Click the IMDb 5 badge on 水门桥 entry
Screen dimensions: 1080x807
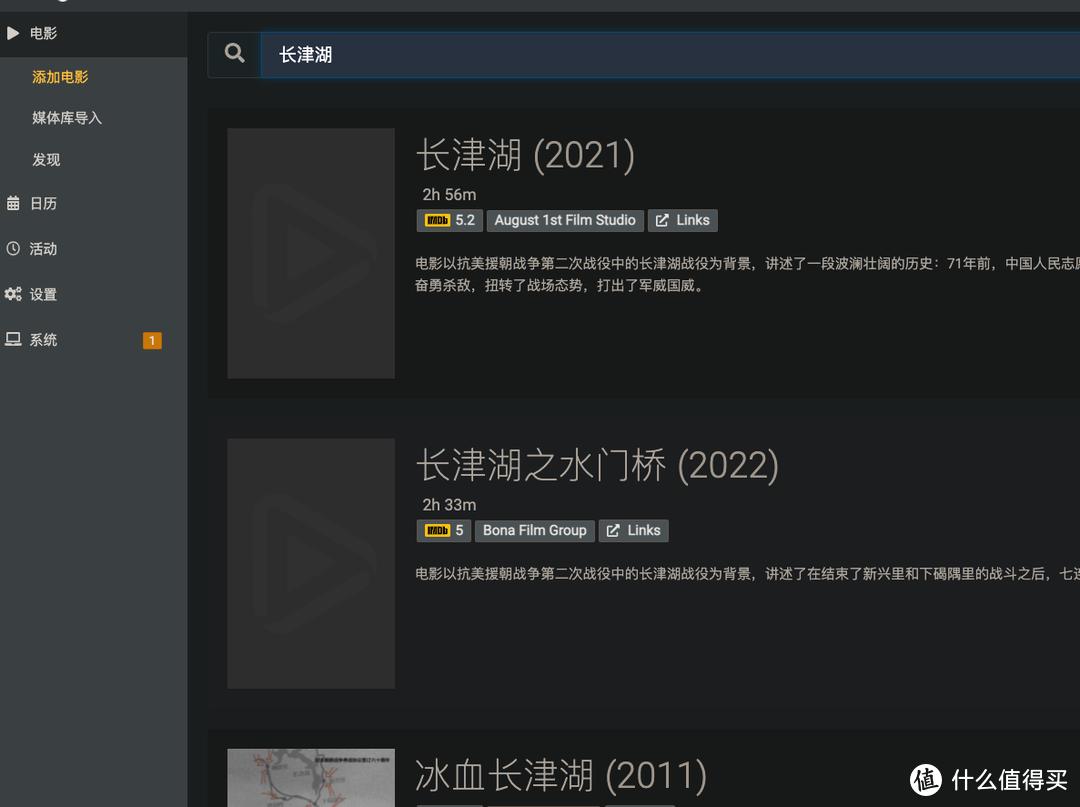tap(443, 530)
